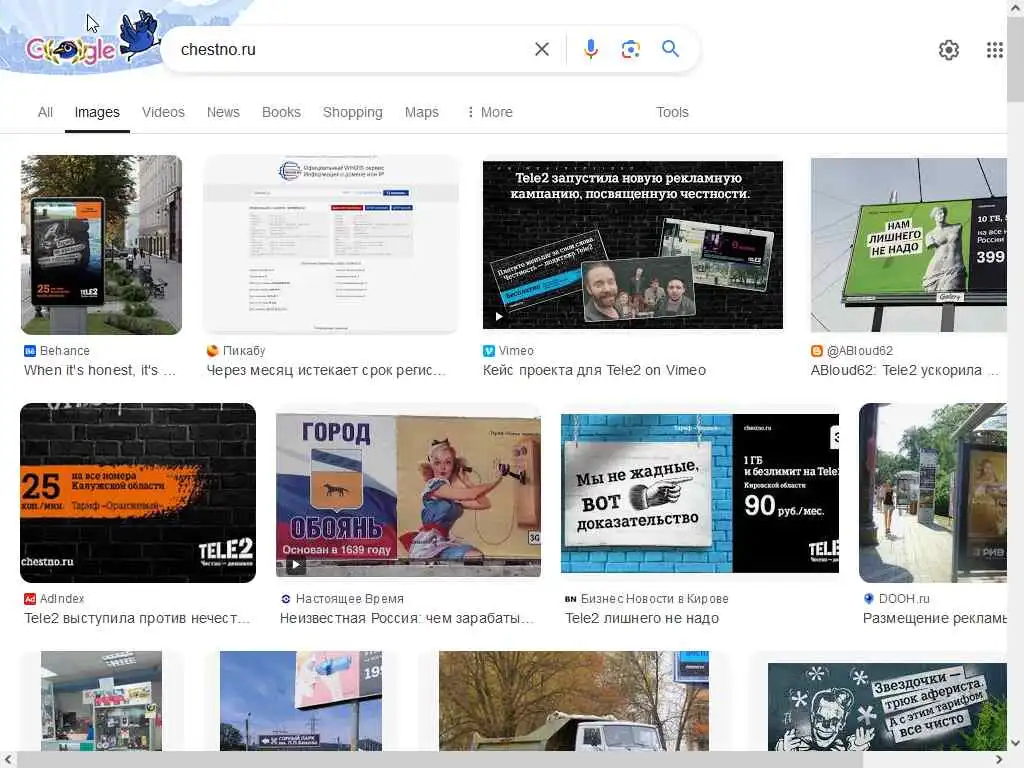This screenshot has width=1024, height=768.
Task: Open the Vimeo Tele2 campaign thumbnail
Action: tap(632, 244)
